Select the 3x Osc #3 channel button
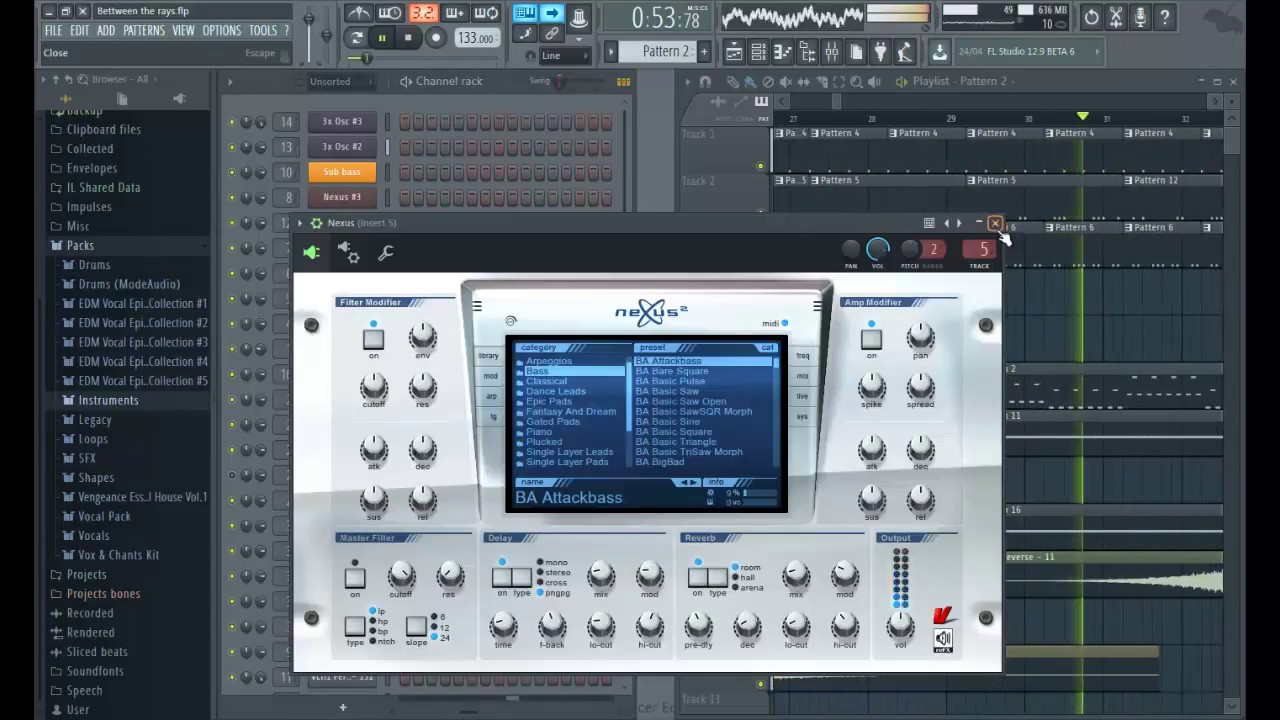 [x=342, y=121]
